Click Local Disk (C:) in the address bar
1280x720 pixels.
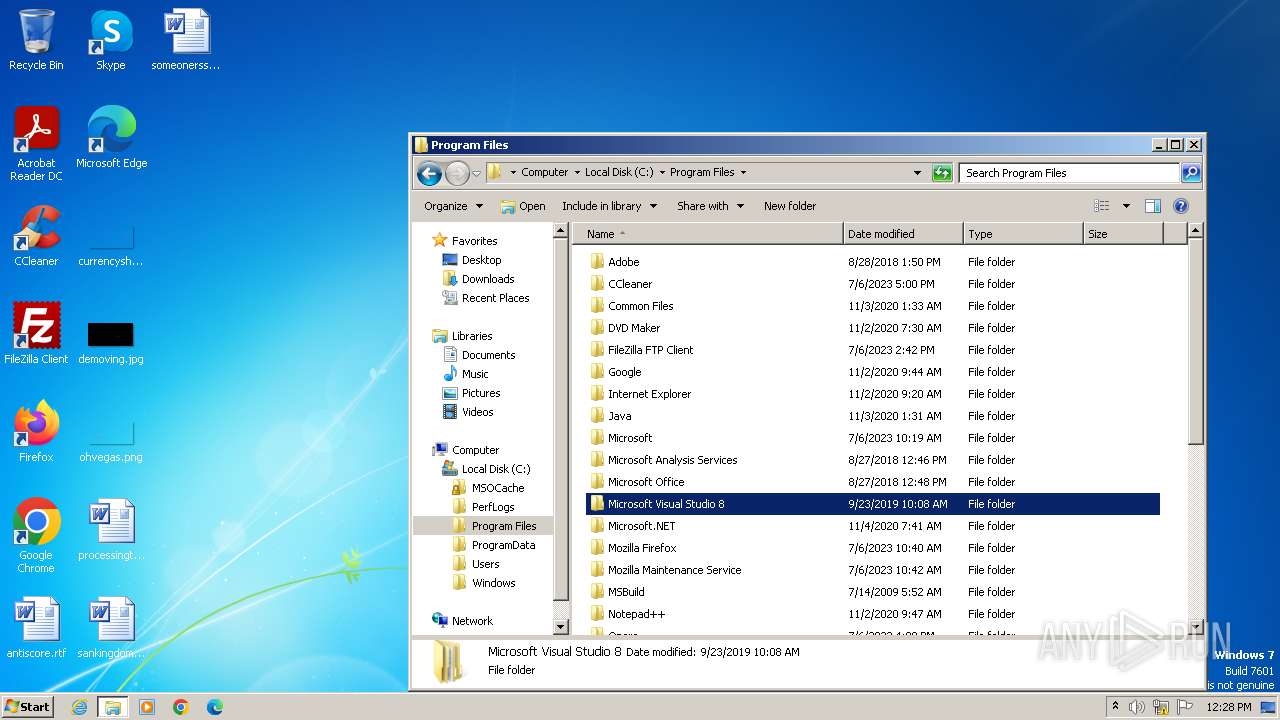(619, 172)
